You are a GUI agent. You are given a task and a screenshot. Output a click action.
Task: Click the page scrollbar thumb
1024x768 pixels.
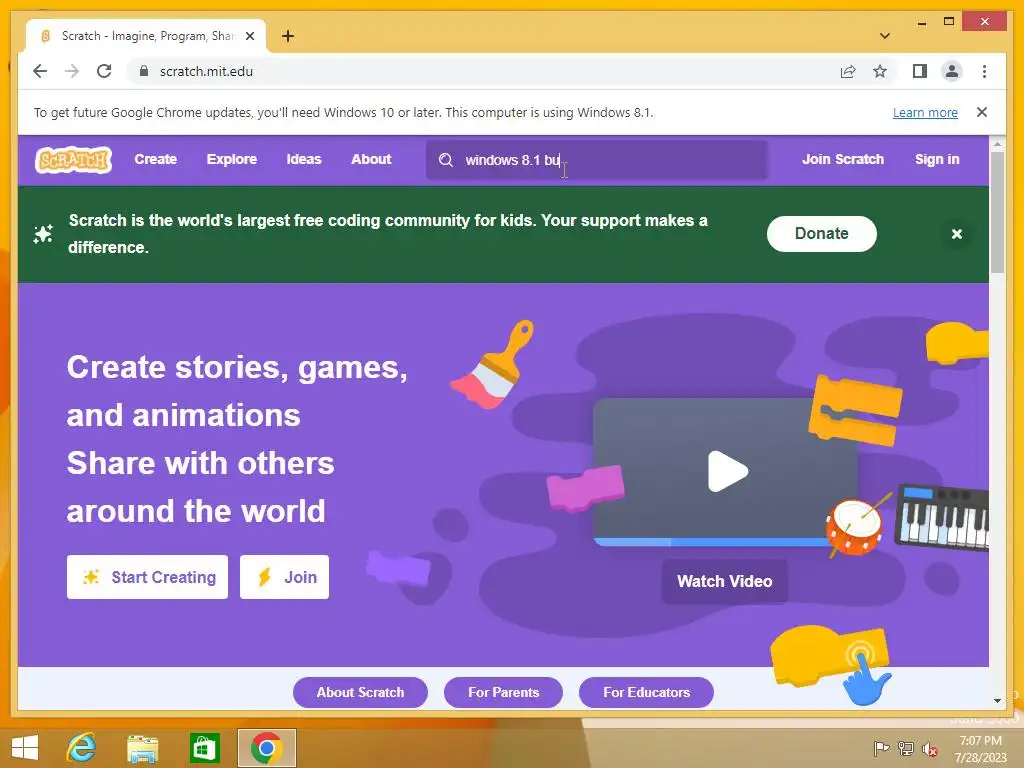(997, 212)
